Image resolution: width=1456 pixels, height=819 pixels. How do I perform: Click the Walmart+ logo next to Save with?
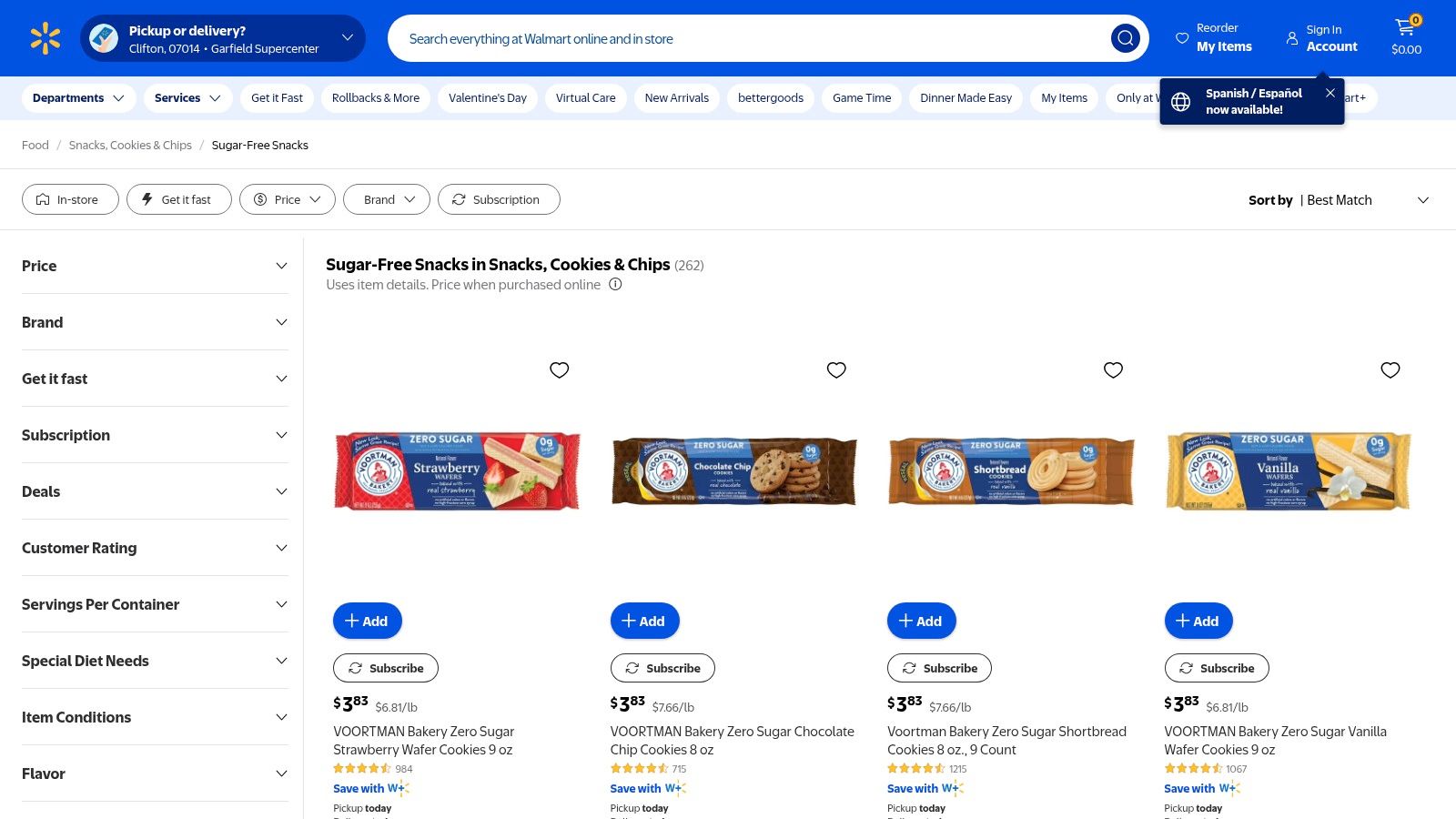[396, 788]
